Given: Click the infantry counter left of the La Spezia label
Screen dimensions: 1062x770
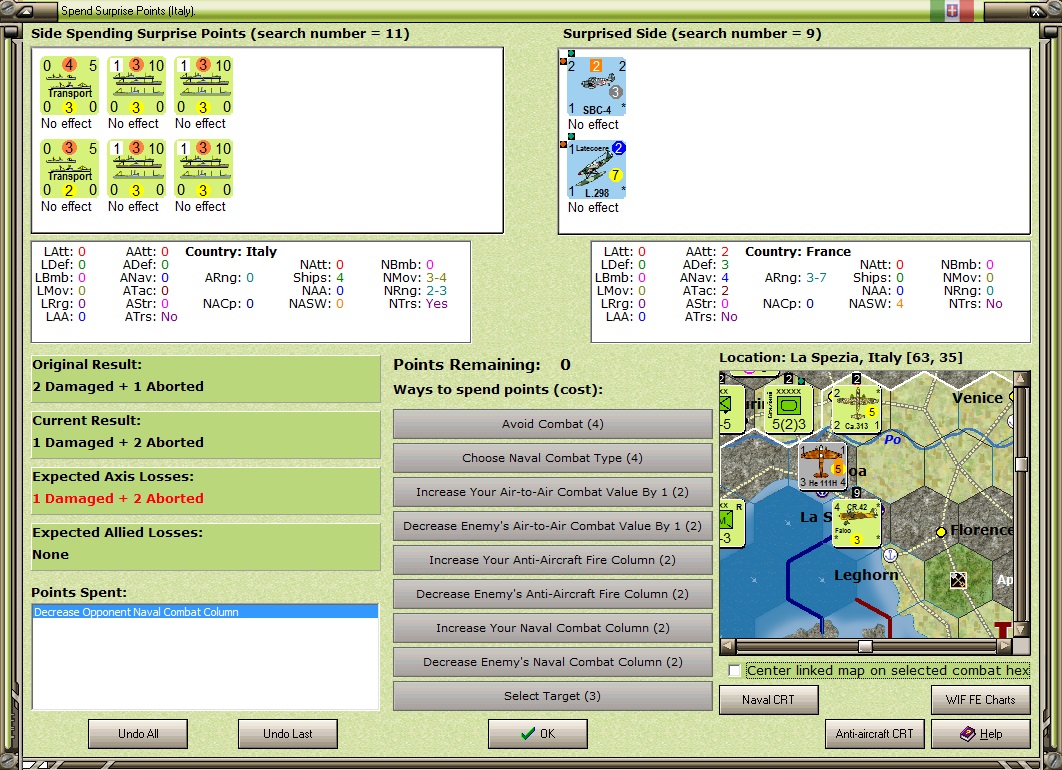Looking at the screenshot, I should pyautogui.click(x=731, y=523).
